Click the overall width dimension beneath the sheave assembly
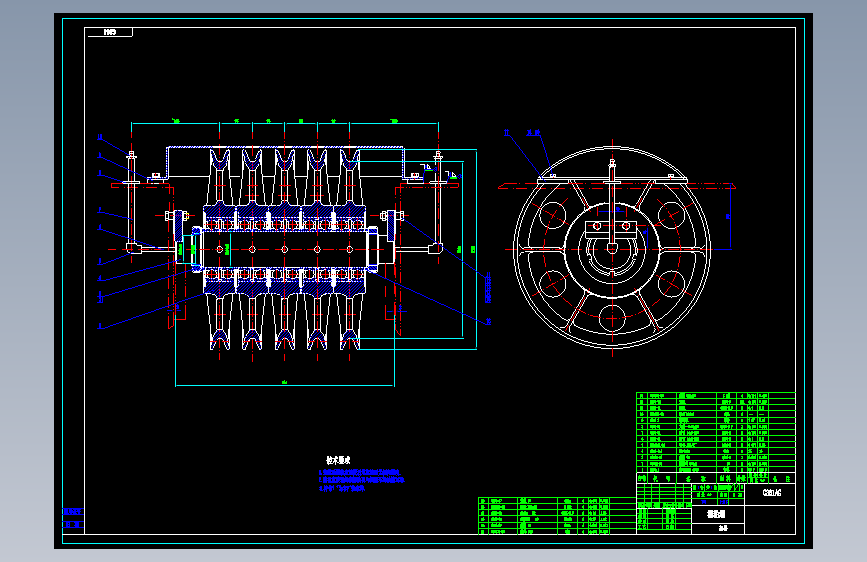The image size is (867, 562). pyautogui.click(x=285, y=382)
